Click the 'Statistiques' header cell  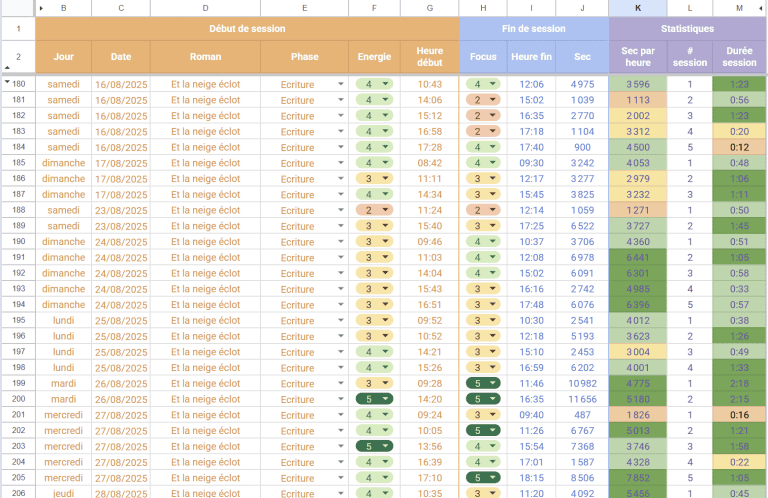(x=687, y=28)
